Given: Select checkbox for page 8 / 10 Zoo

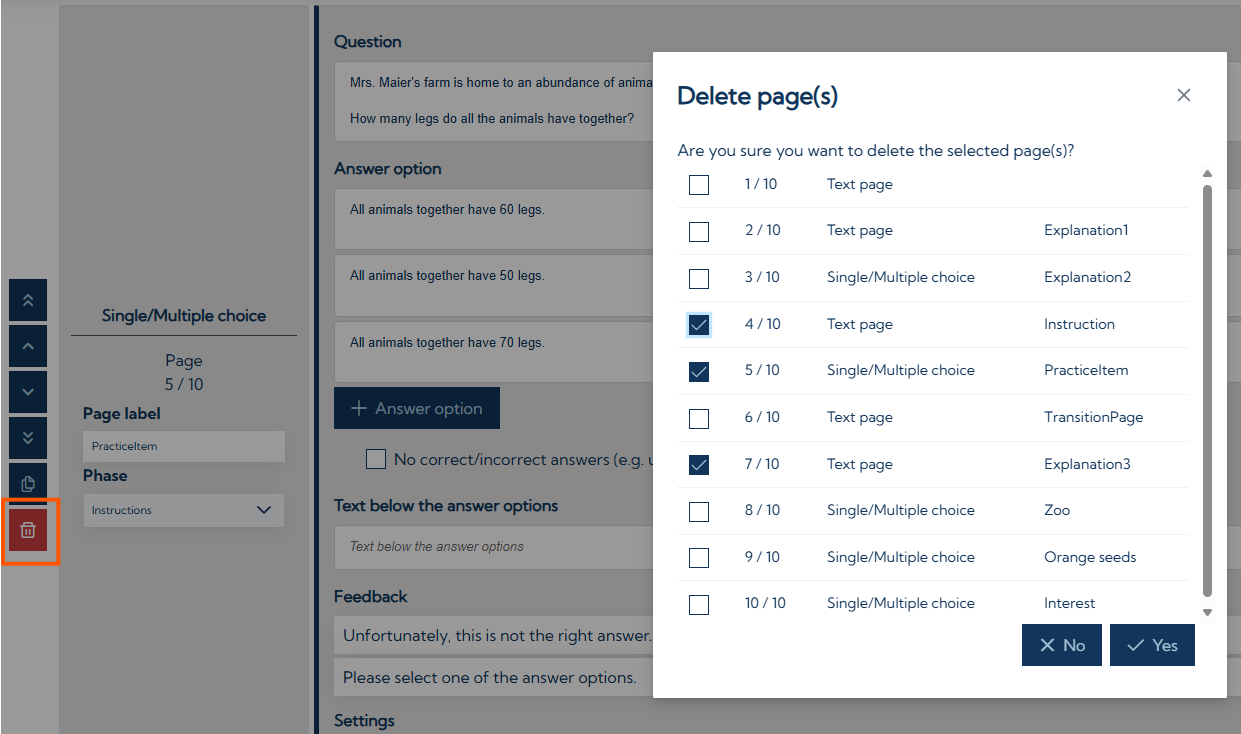Looking at the screenshot, I should tap(699, 511).
